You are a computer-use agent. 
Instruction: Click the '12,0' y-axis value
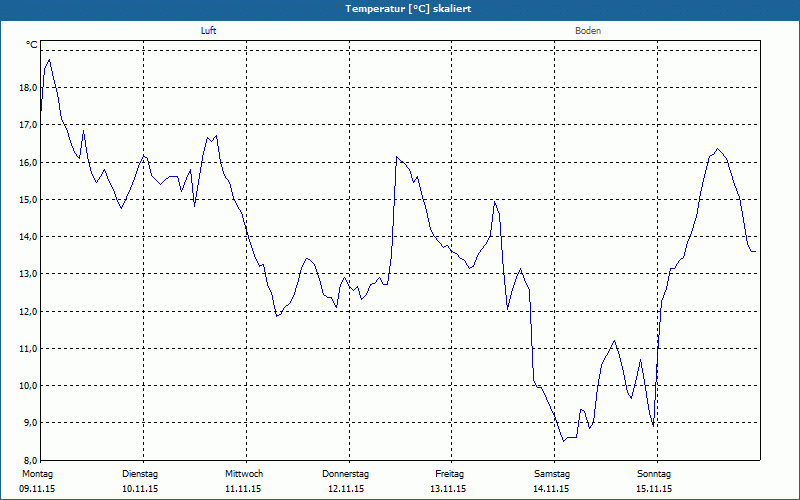[28, 311]
